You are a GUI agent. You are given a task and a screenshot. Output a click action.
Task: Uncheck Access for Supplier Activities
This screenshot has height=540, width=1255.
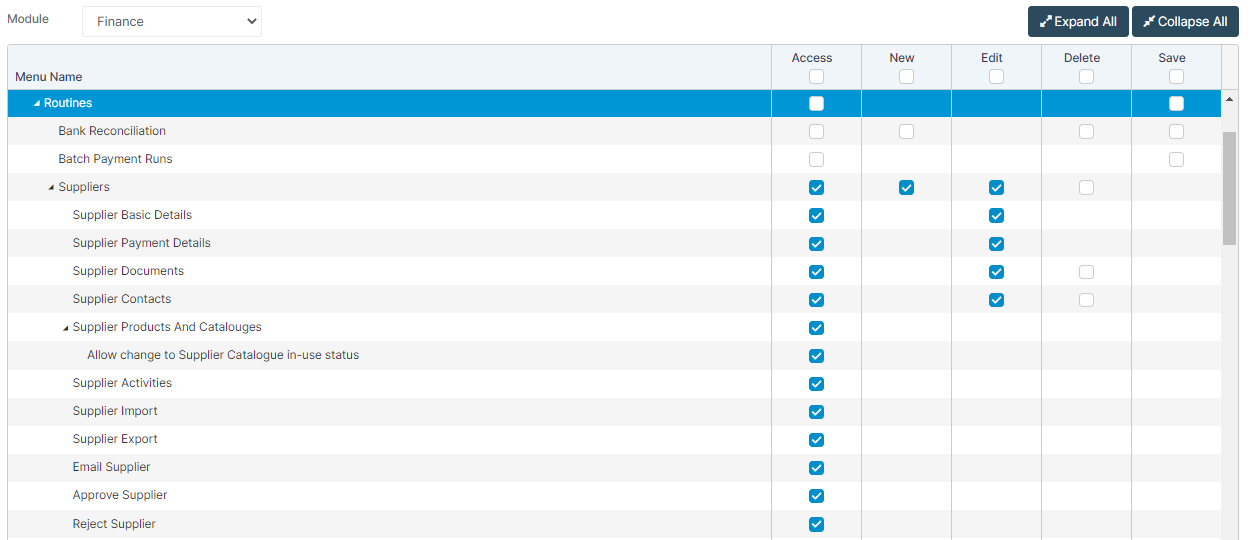(817, 383)
